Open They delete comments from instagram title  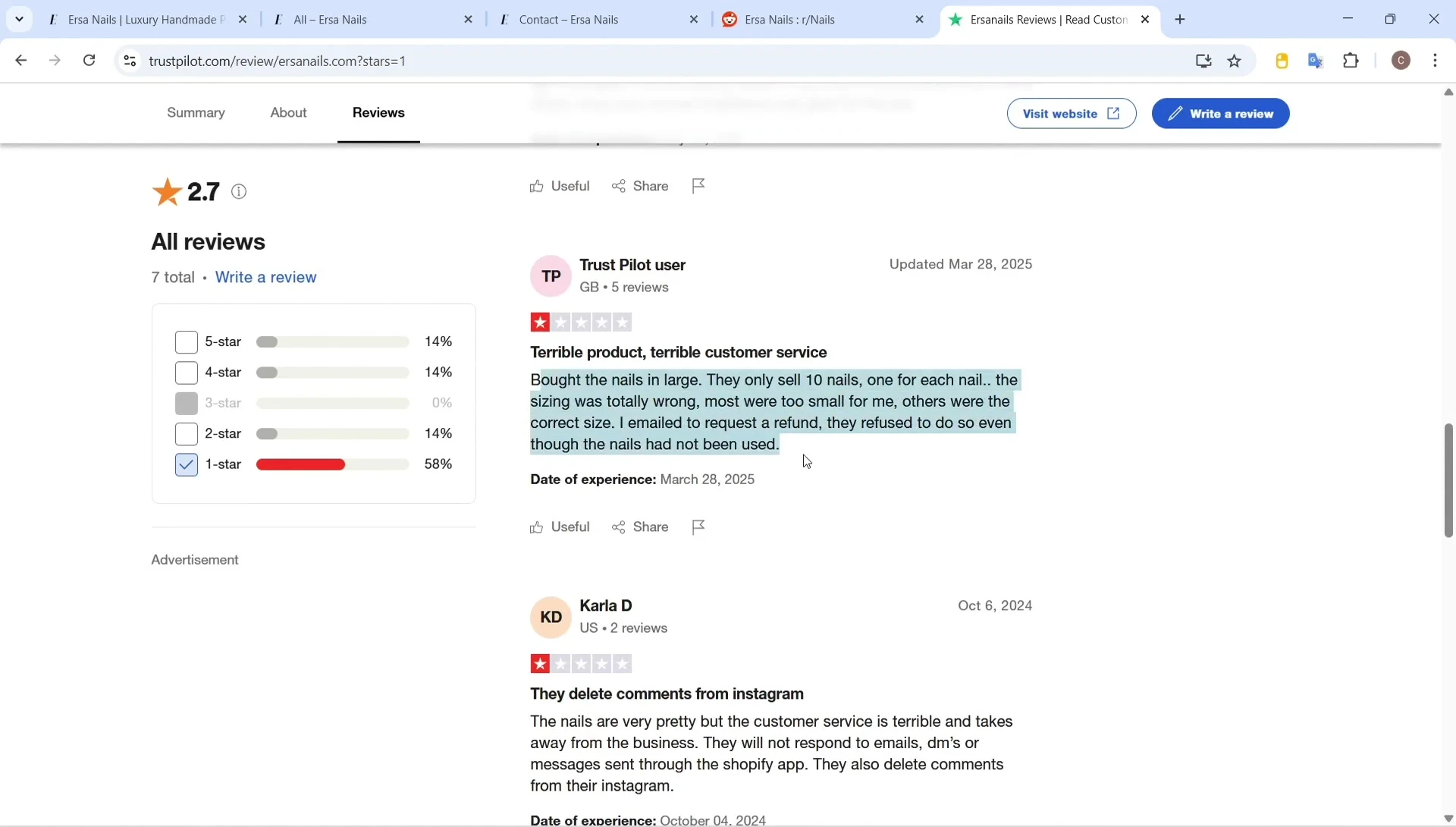coord(667,694)
